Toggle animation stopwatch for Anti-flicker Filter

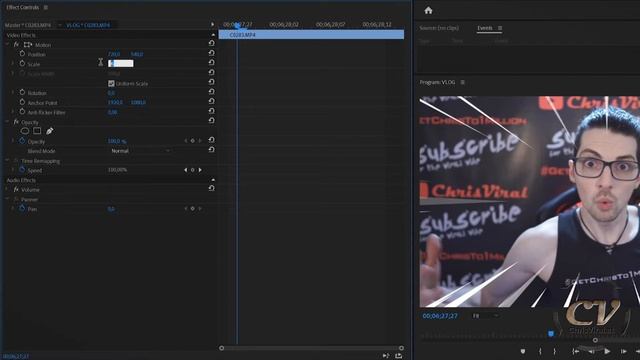[22, 112]
